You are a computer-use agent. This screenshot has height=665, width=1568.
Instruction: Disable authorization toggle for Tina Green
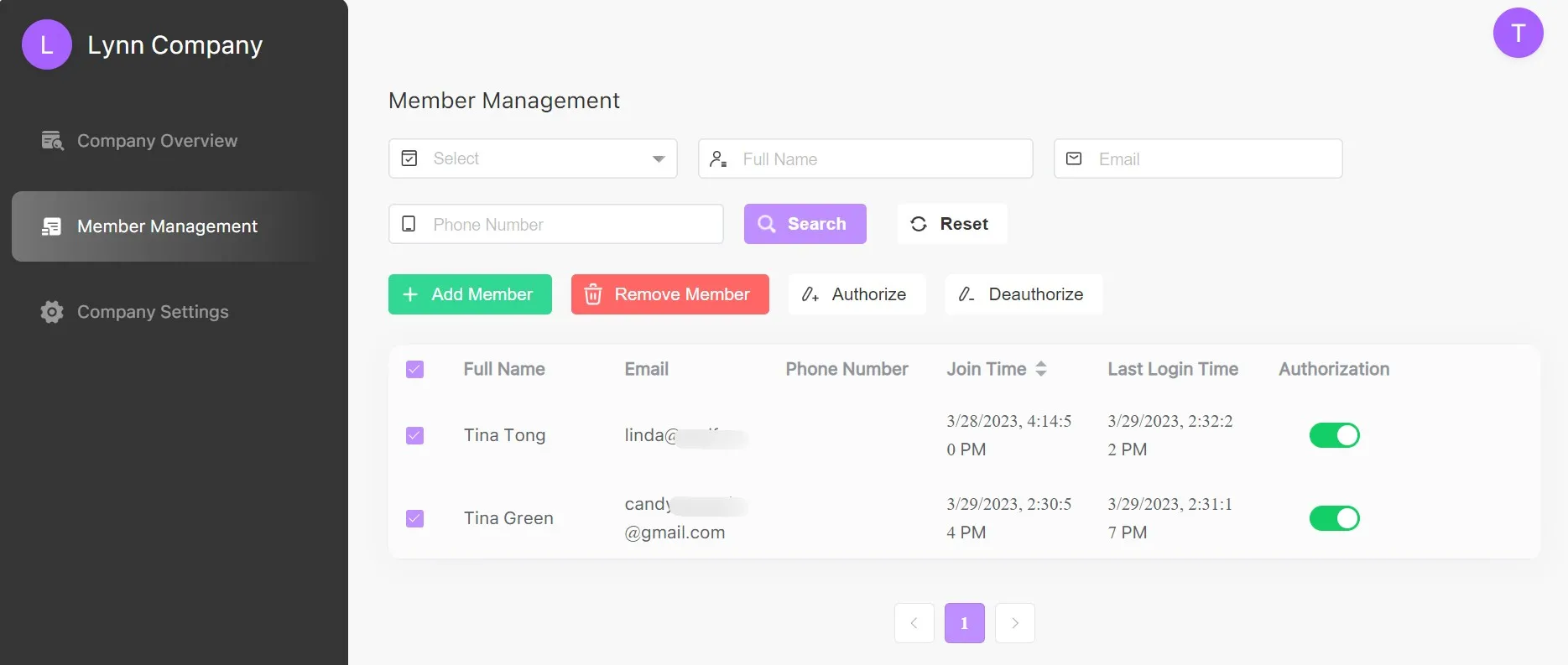coord(1334,518)
